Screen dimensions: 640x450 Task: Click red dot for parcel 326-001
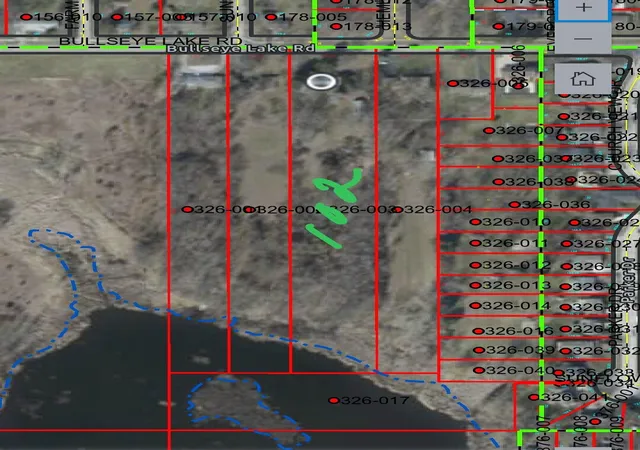[x=187, y=209]
